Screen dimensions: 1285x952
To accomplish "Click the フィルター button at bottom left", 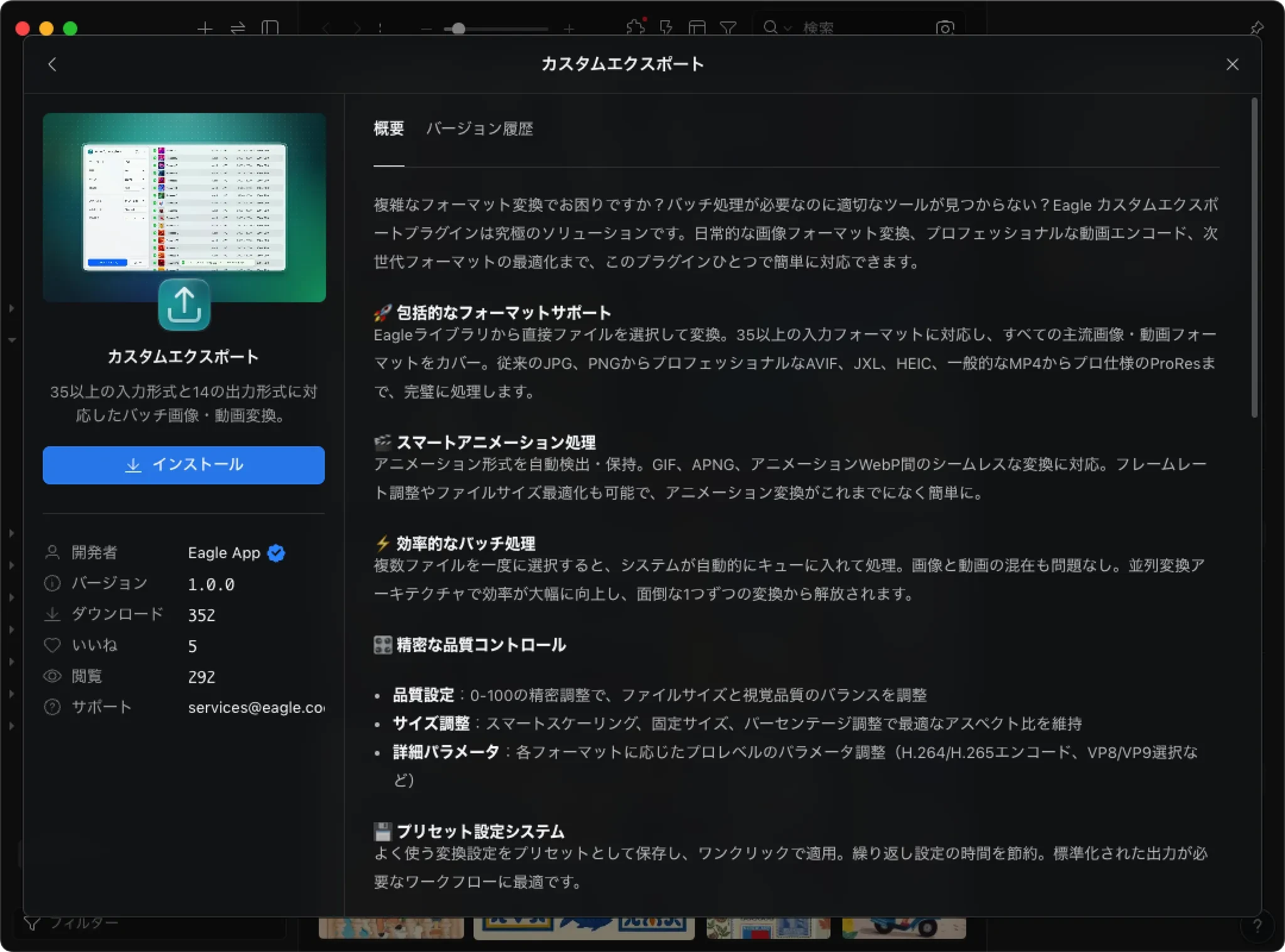I will point(71,923).
